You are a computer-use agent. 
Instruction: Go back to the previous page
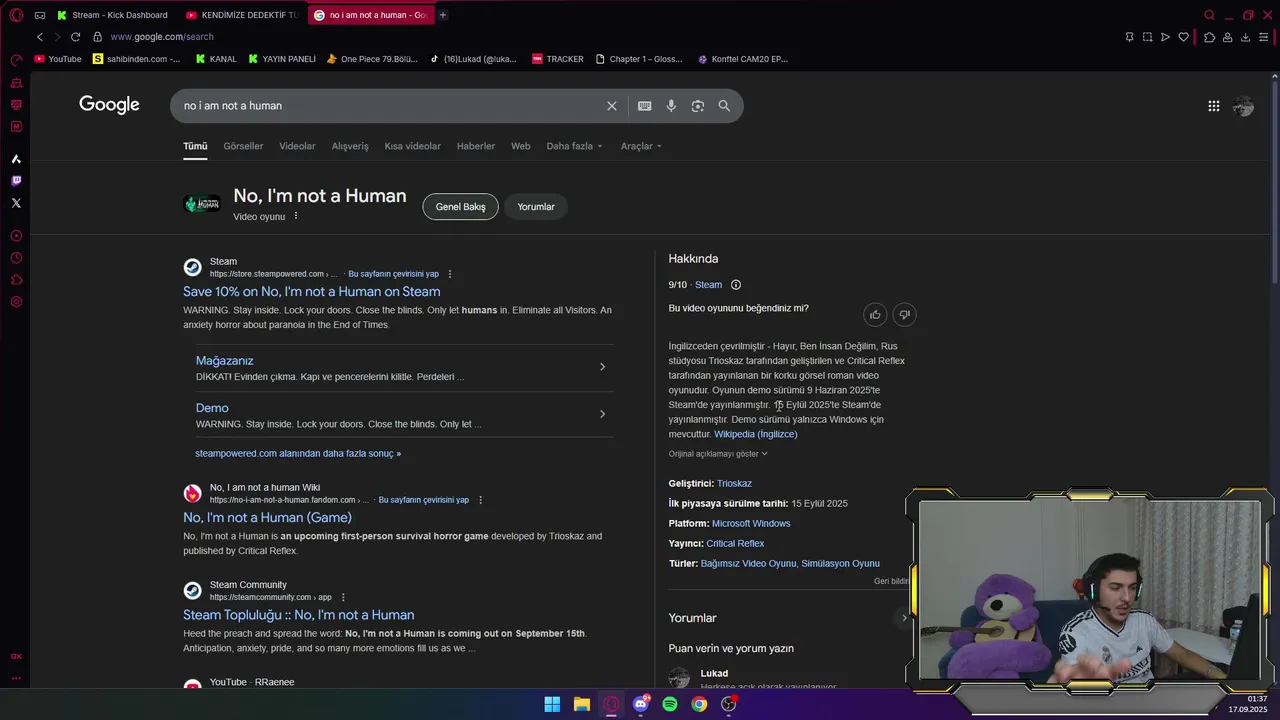40,37
